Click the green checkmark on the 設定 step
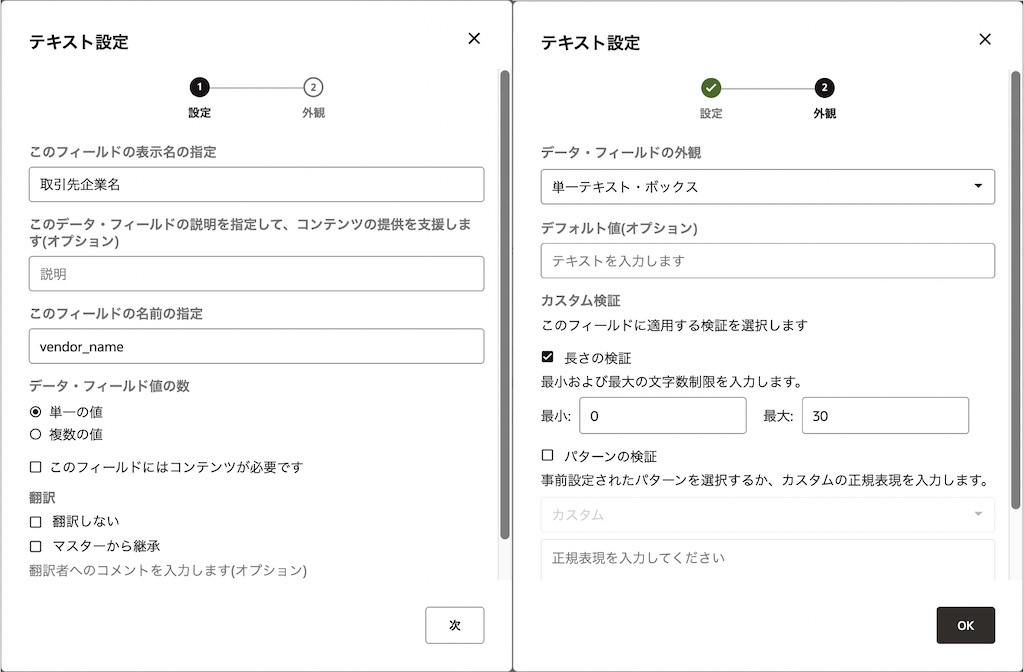 711,88
